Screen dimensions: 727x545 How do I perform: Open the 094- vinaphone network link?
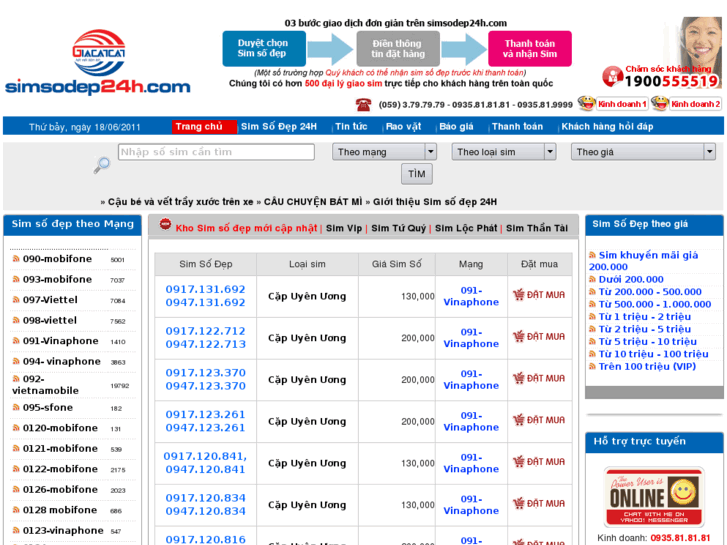[61, 361]
